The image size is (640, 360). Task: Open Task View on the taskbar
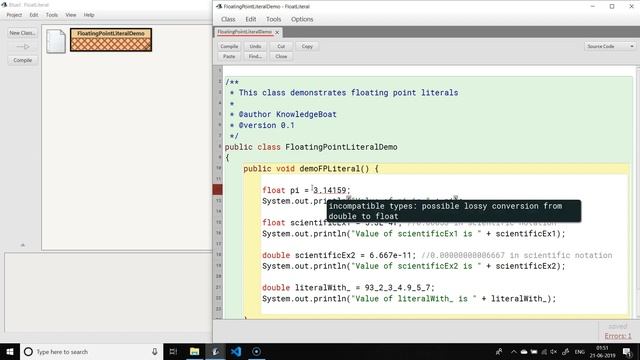[173, 351]
